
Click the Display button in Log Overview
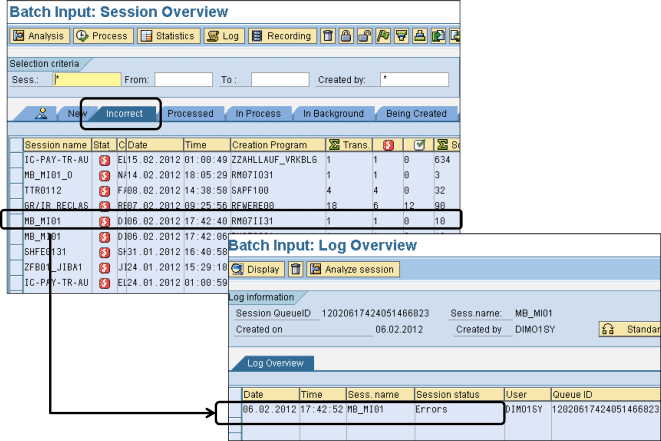[257, 269]
